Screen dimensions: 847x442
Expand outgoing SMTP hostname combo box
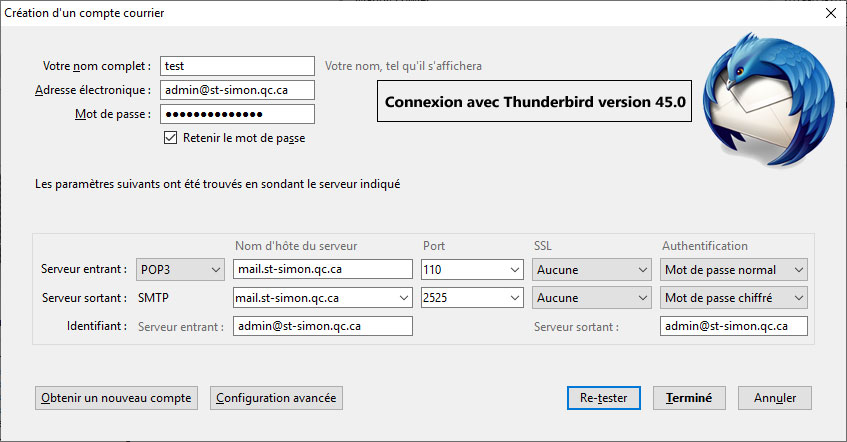click(403, 298)
